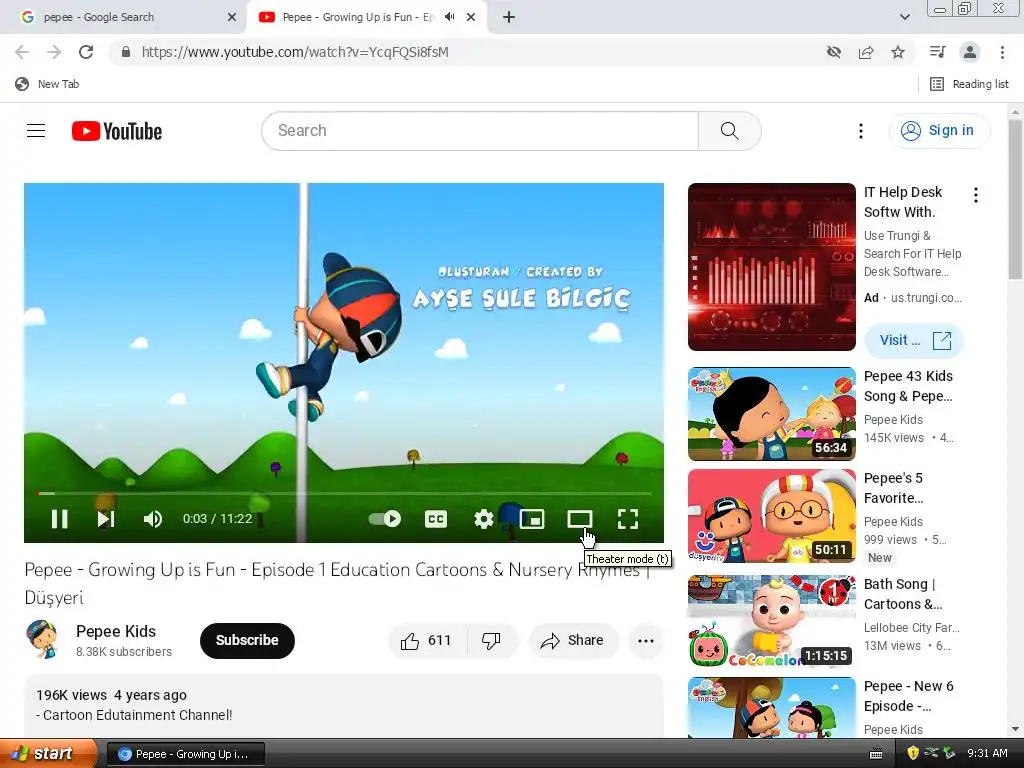Open the New Tab bookmark
The image size is (1024, 768).
pos(47,84)
